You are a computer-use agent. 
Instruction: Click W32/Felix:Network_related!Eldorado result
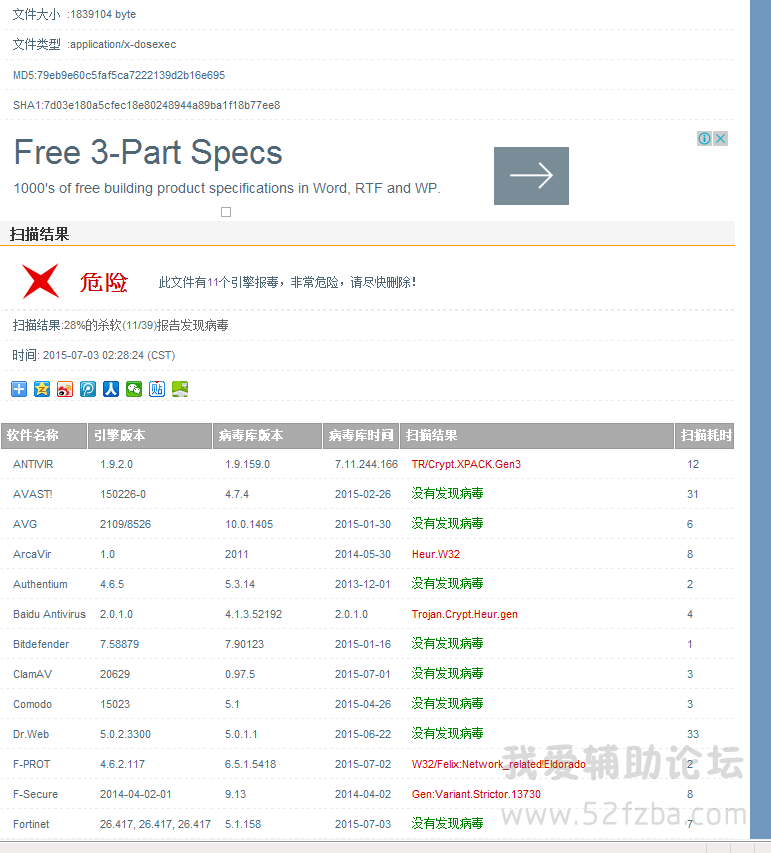[x=498, y=764]
